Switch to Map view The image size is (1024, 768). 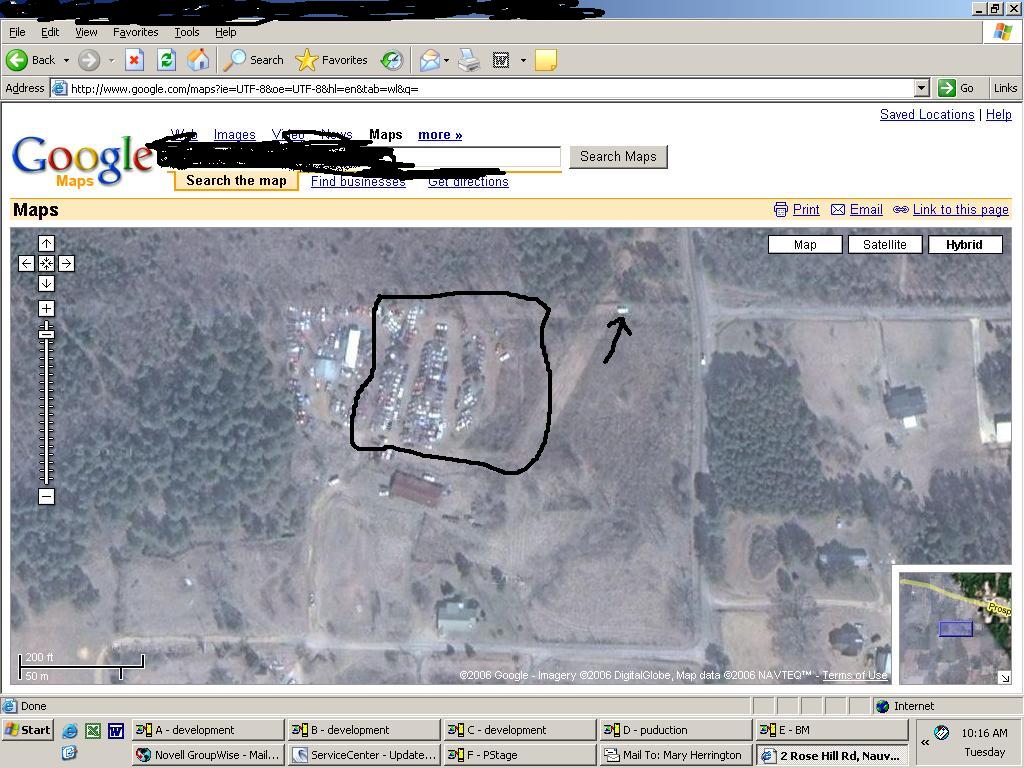pos(805,245)
